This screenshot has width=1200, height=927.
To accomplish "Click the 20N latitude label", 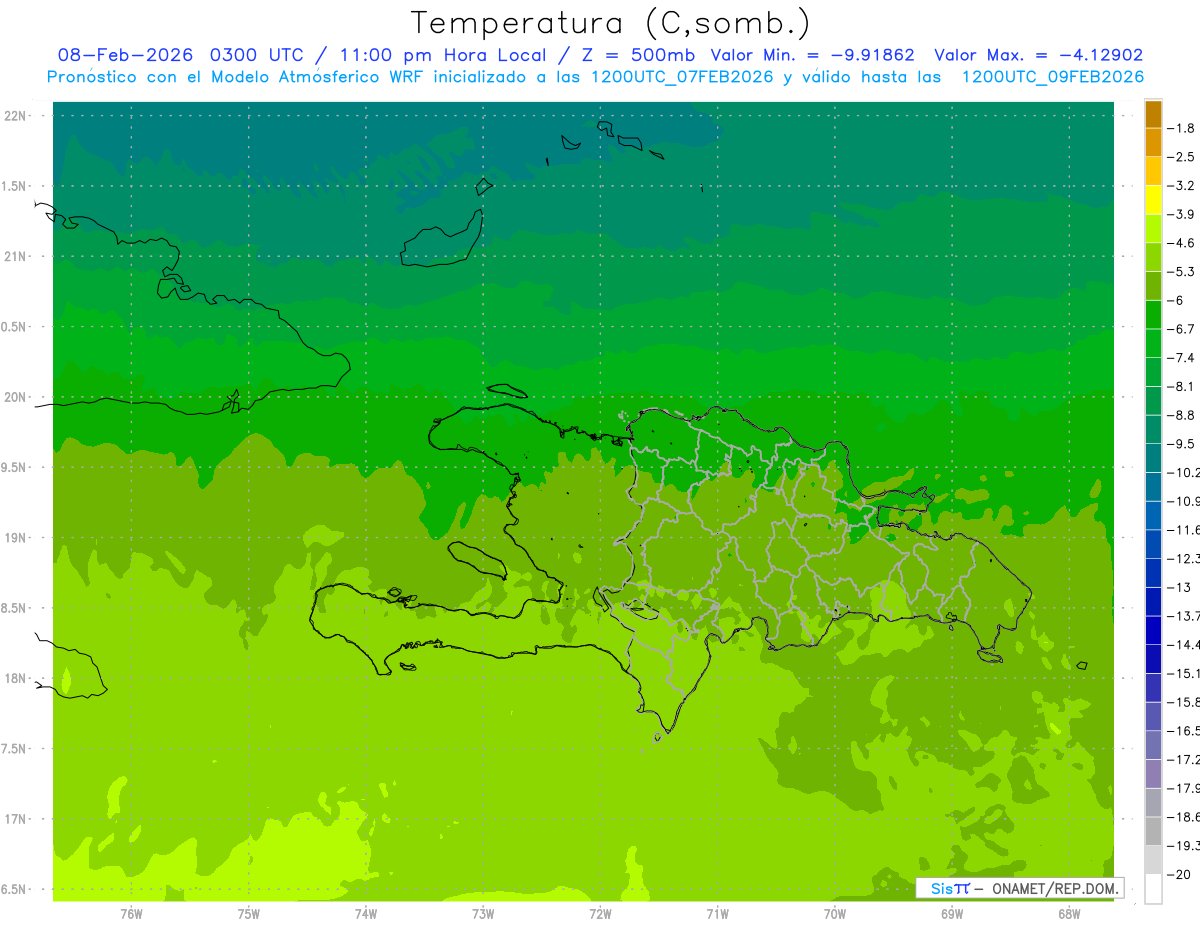I will point(17,397).
